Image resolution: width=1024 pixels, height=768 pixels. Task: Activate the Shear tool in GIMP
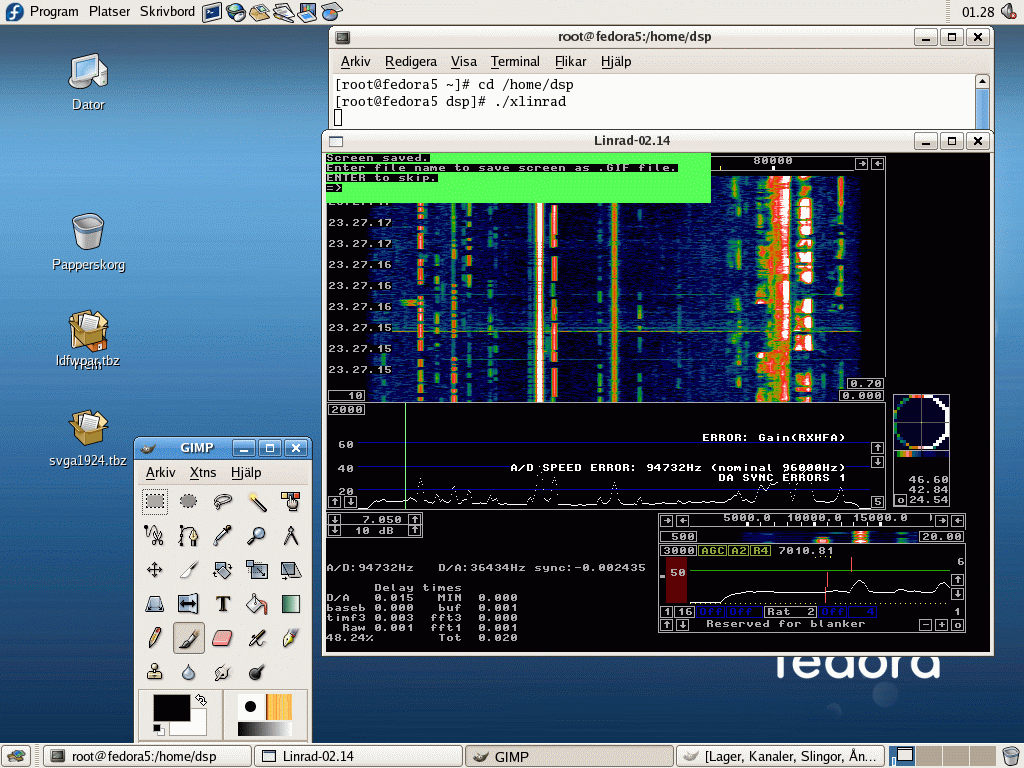pyautogui.click(x=291, y=569)
